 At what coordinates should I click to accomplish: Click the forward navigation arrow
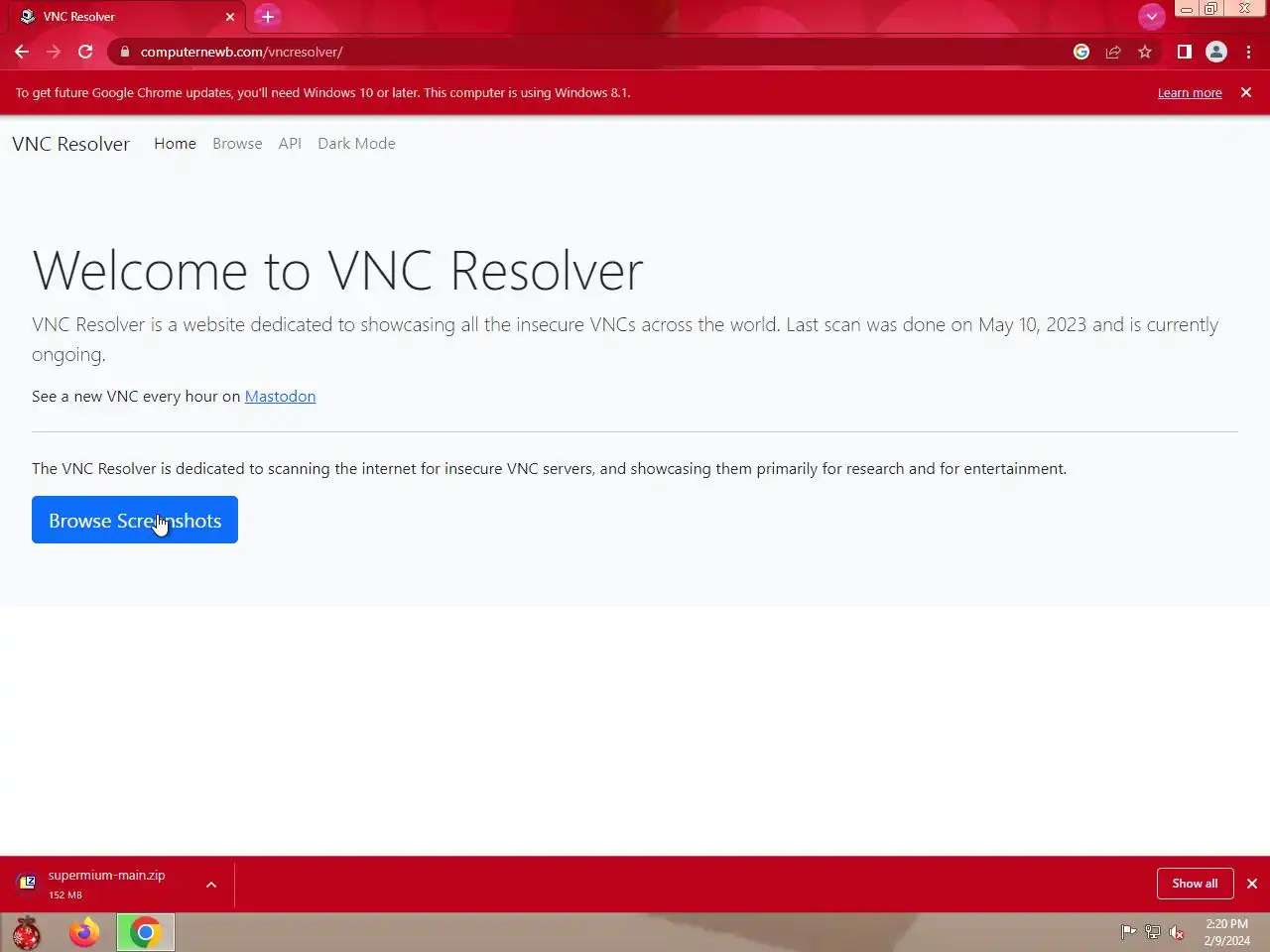pyautogui.click(x=54, y=52)
